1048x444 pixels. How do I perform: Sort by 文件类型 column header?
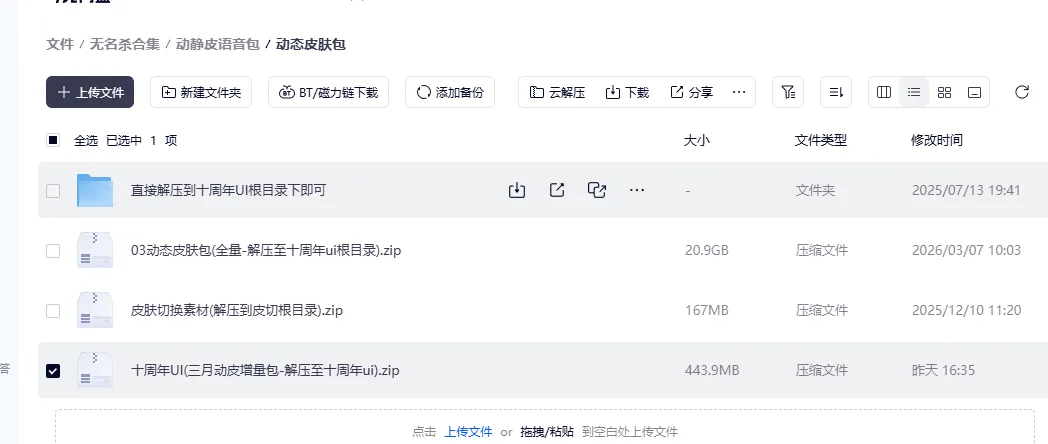click(x=821, y=140)
